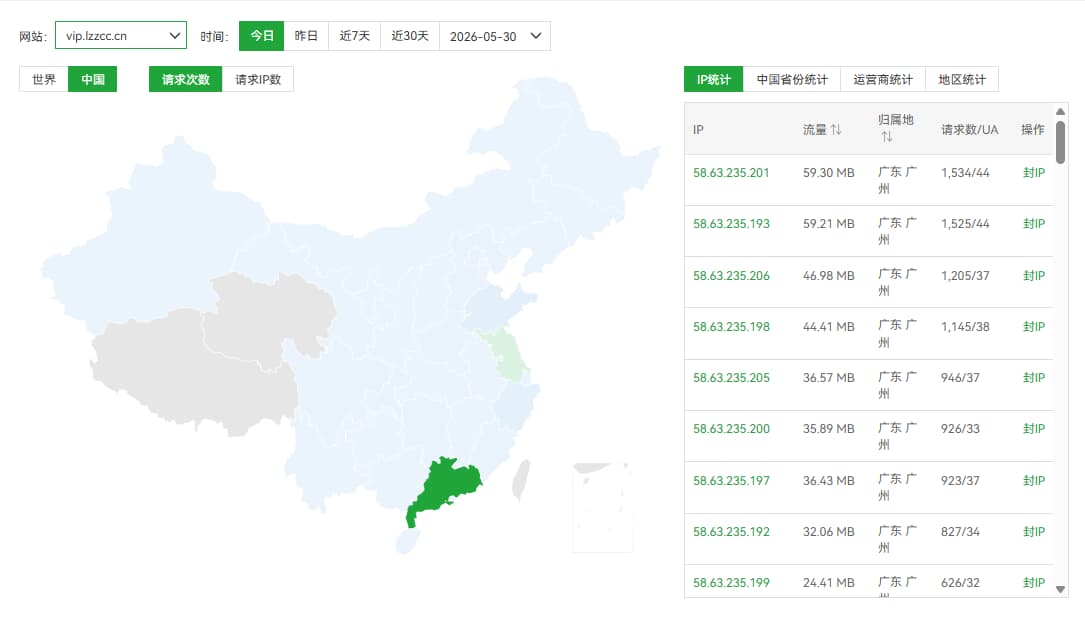Click the 1,525/44 request count cell
1085x628 pixels.
tap(965, 224)
